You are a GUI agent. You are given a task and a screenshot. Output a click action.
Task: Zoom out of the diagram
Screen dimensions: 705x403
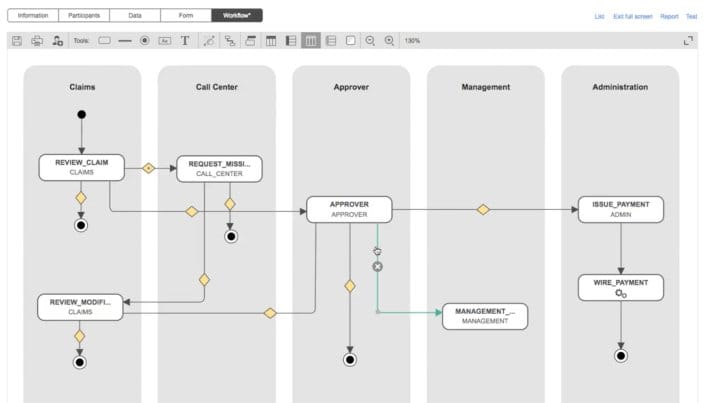(370, 41)
